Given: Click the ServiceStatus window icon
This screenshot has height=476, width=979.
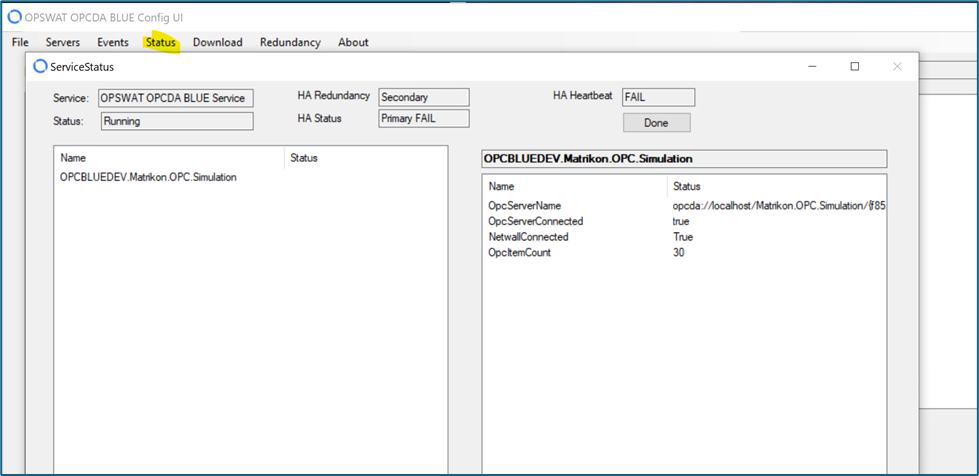Looking at the screenshot, I should tap(40, 67).
